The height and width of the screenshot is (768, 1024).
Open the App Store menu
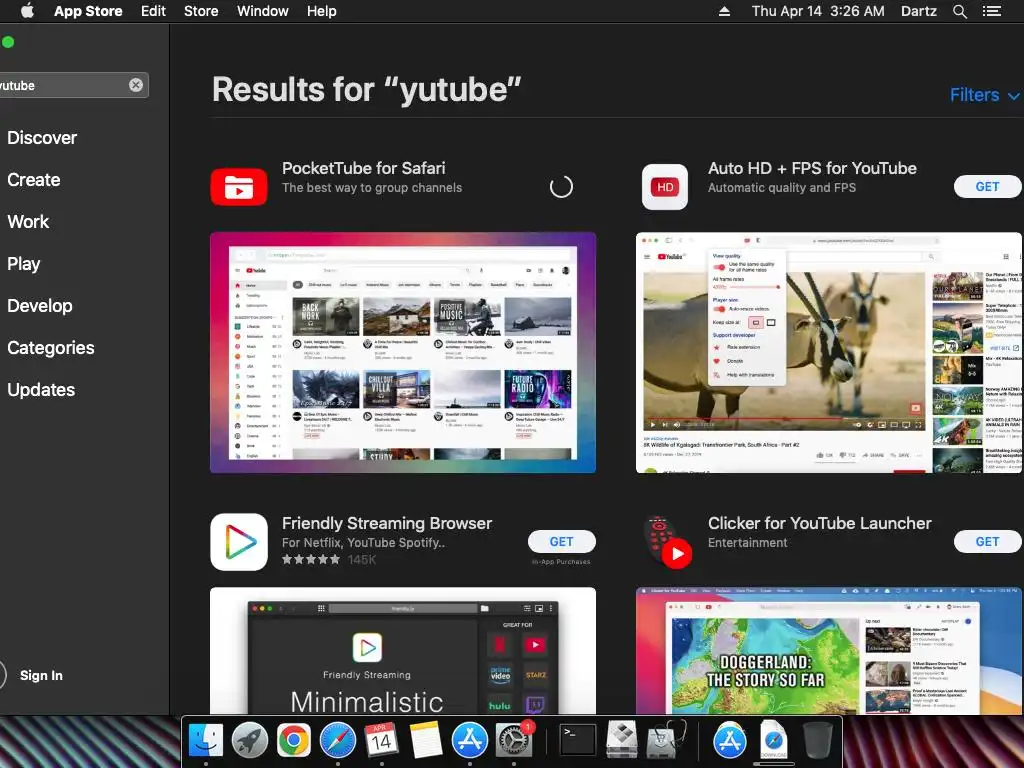88,11
